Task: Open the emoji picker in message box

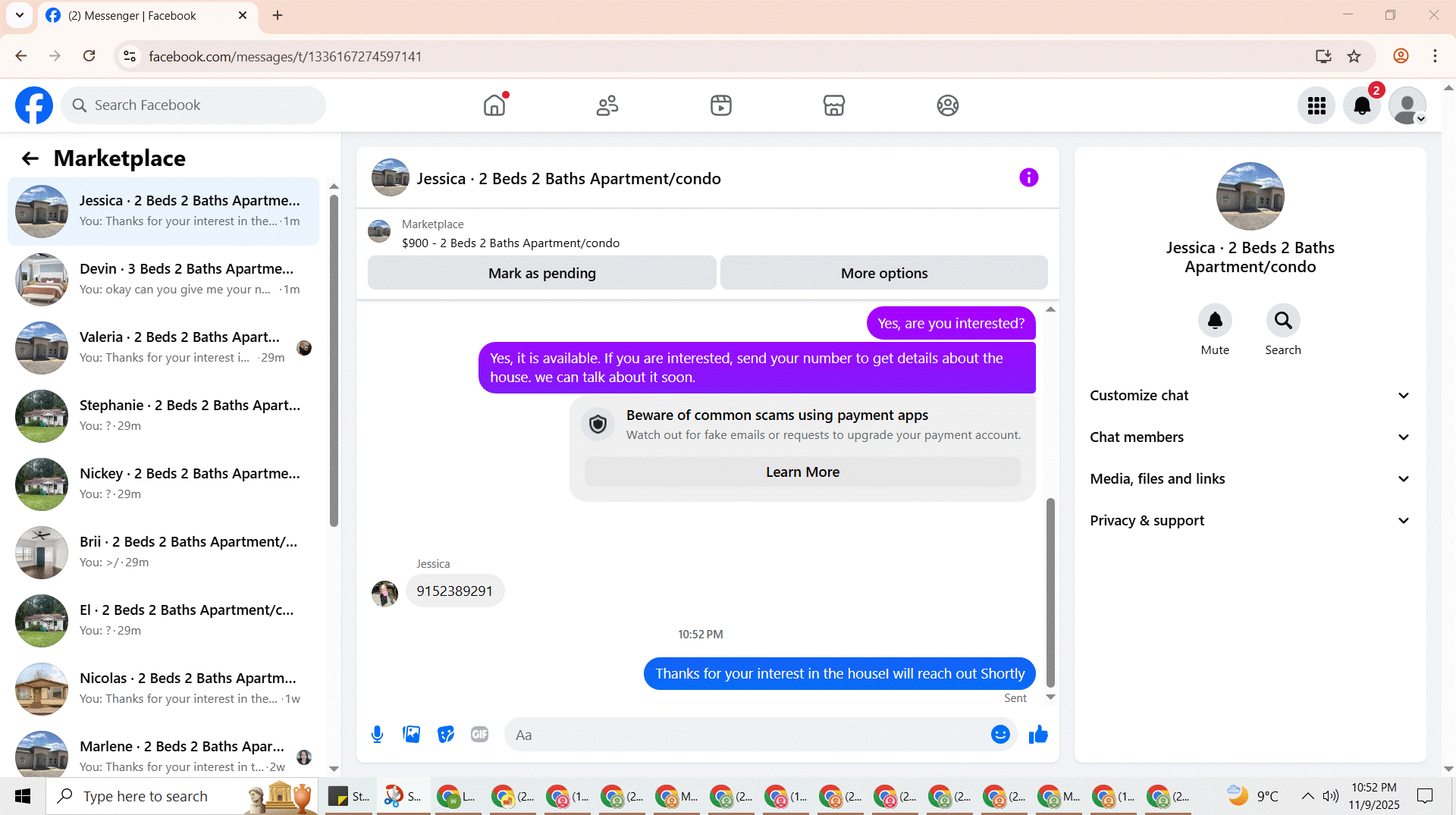Action: [1000, 735]
